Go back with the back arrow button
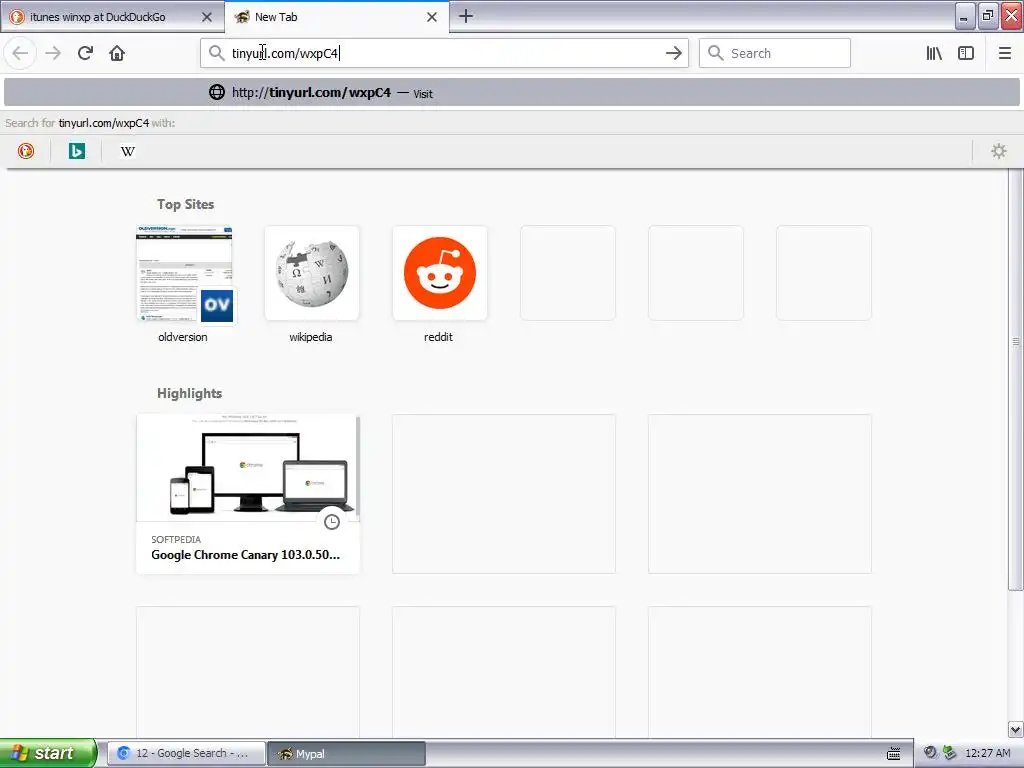This screenshot has width=1024, height=768. (x=20, y=53)
